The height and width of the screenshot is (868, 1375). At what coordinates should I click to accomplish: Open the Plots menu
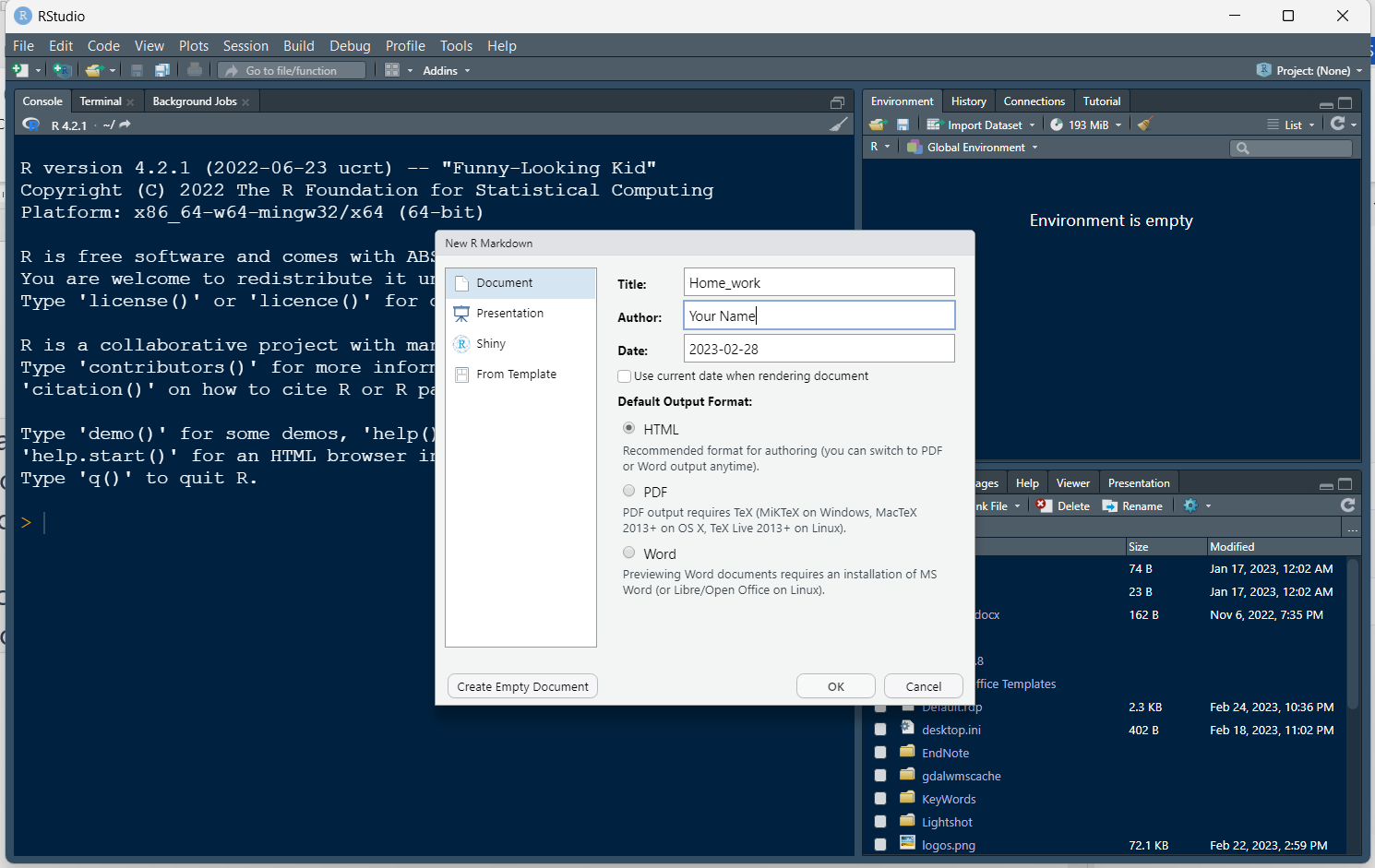194,46
